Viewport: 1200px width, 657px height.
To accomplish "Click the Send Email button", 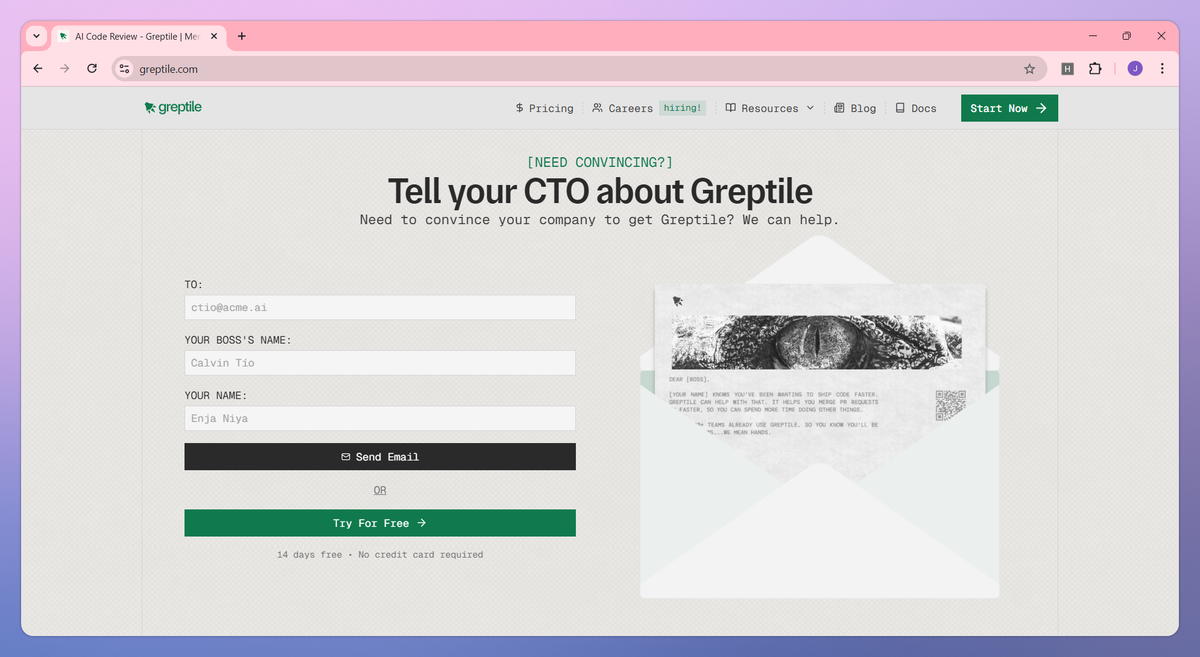I will point(380,456).
